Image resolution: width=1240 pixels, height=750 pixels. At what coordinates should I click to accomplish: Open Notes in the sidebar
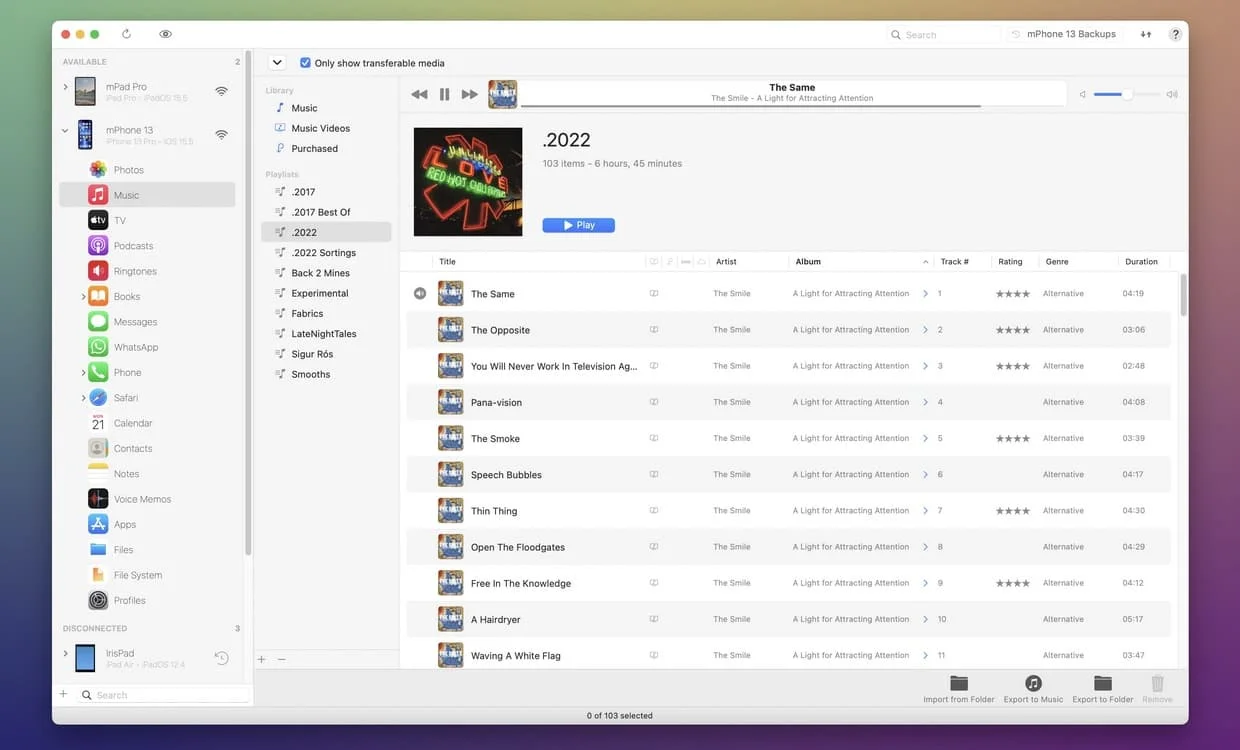coord(126,474)
